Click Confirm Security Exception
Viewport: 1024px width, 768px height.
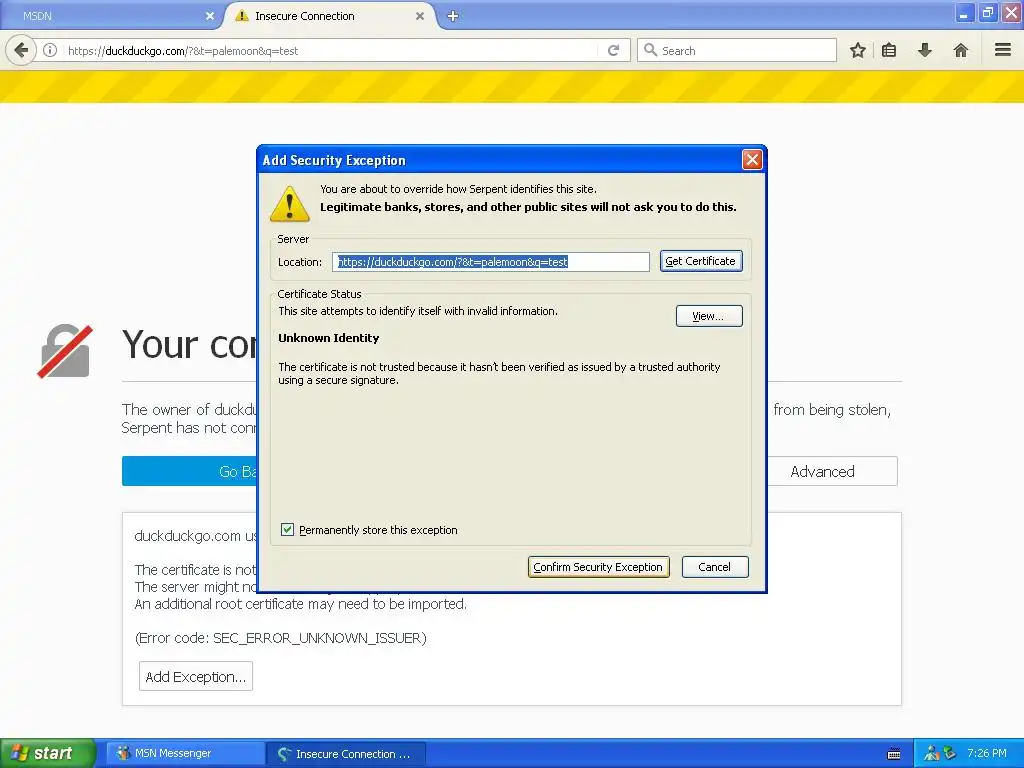(598, 567)
